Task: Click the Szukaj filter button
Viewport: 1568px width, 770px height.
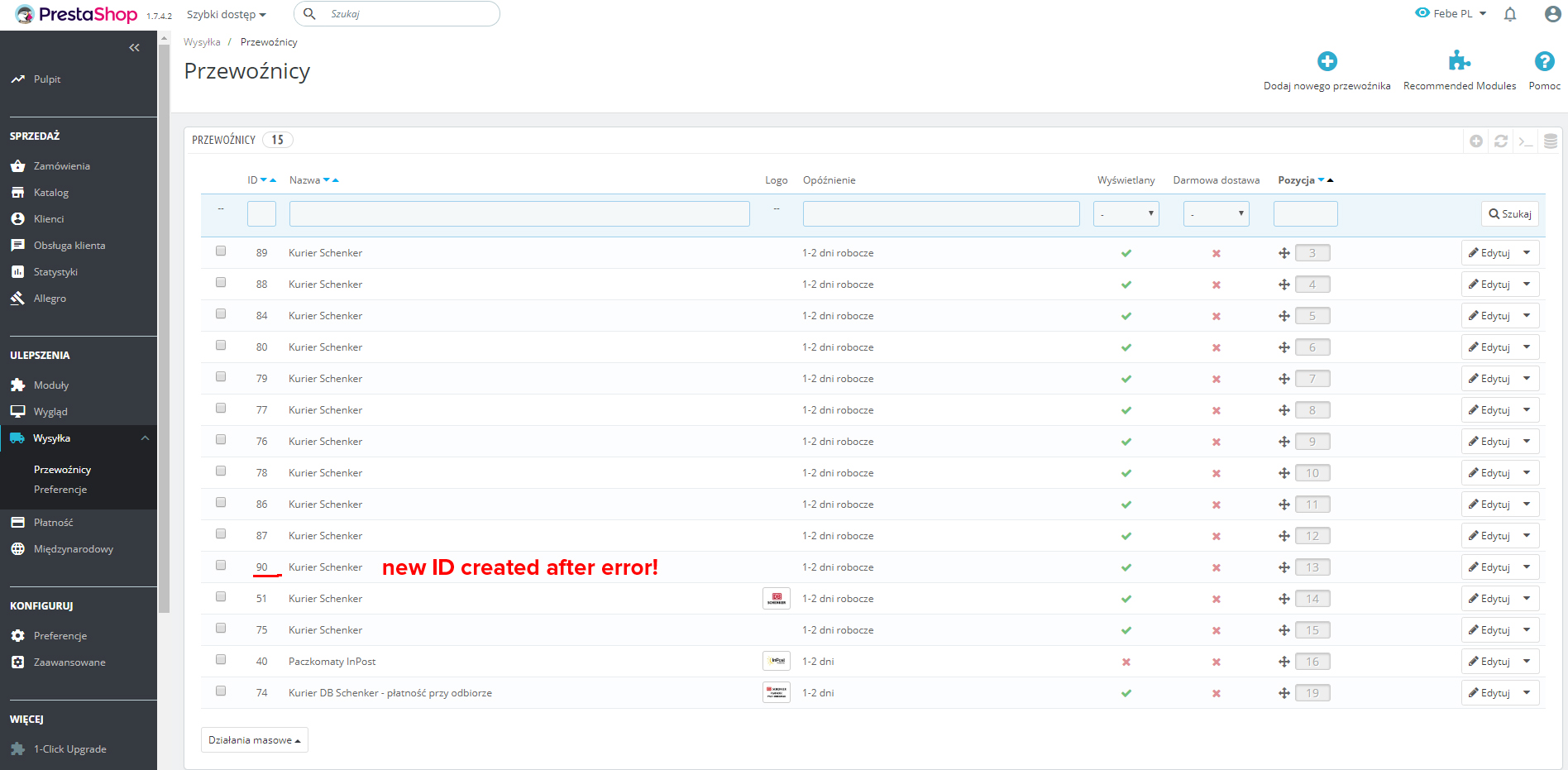Action: [x=1510, y=214]
